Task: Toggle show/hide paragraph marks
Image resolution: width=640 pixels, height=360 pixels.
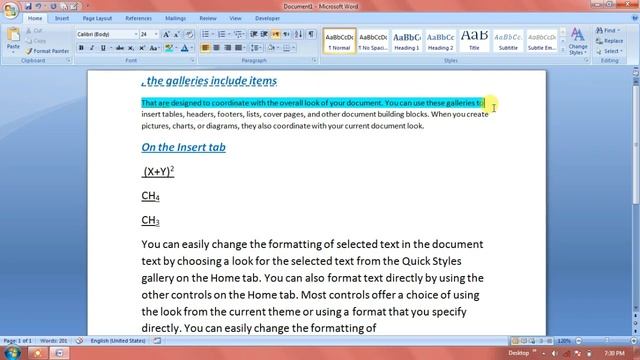Action: 311,34
